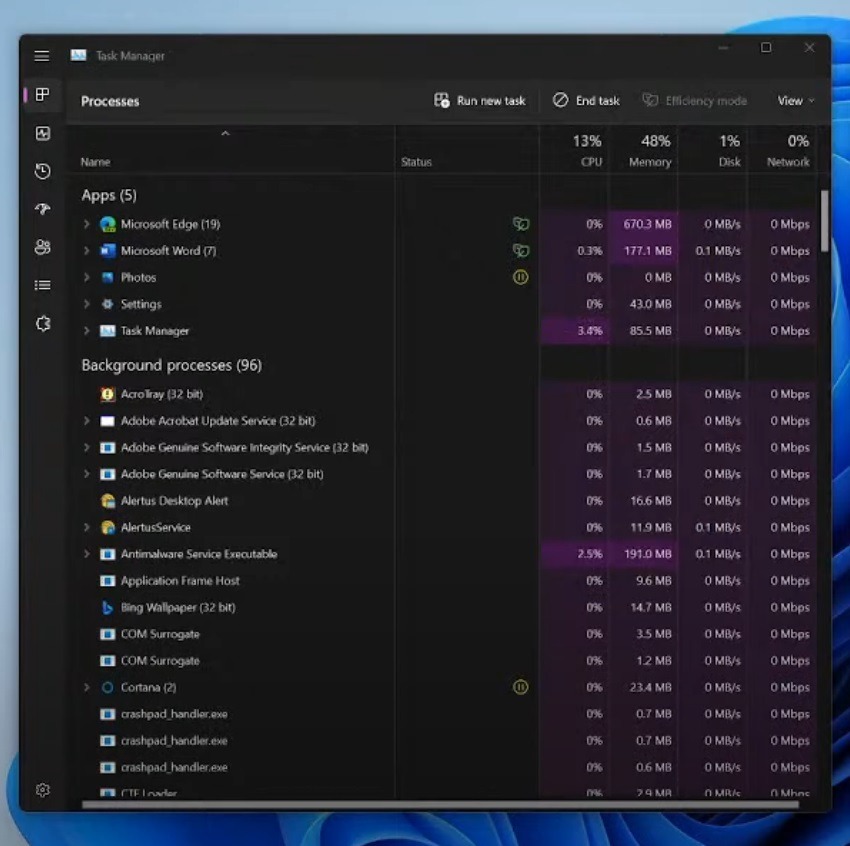Expand the Microsoft Word (7) process group

(86, 250)
